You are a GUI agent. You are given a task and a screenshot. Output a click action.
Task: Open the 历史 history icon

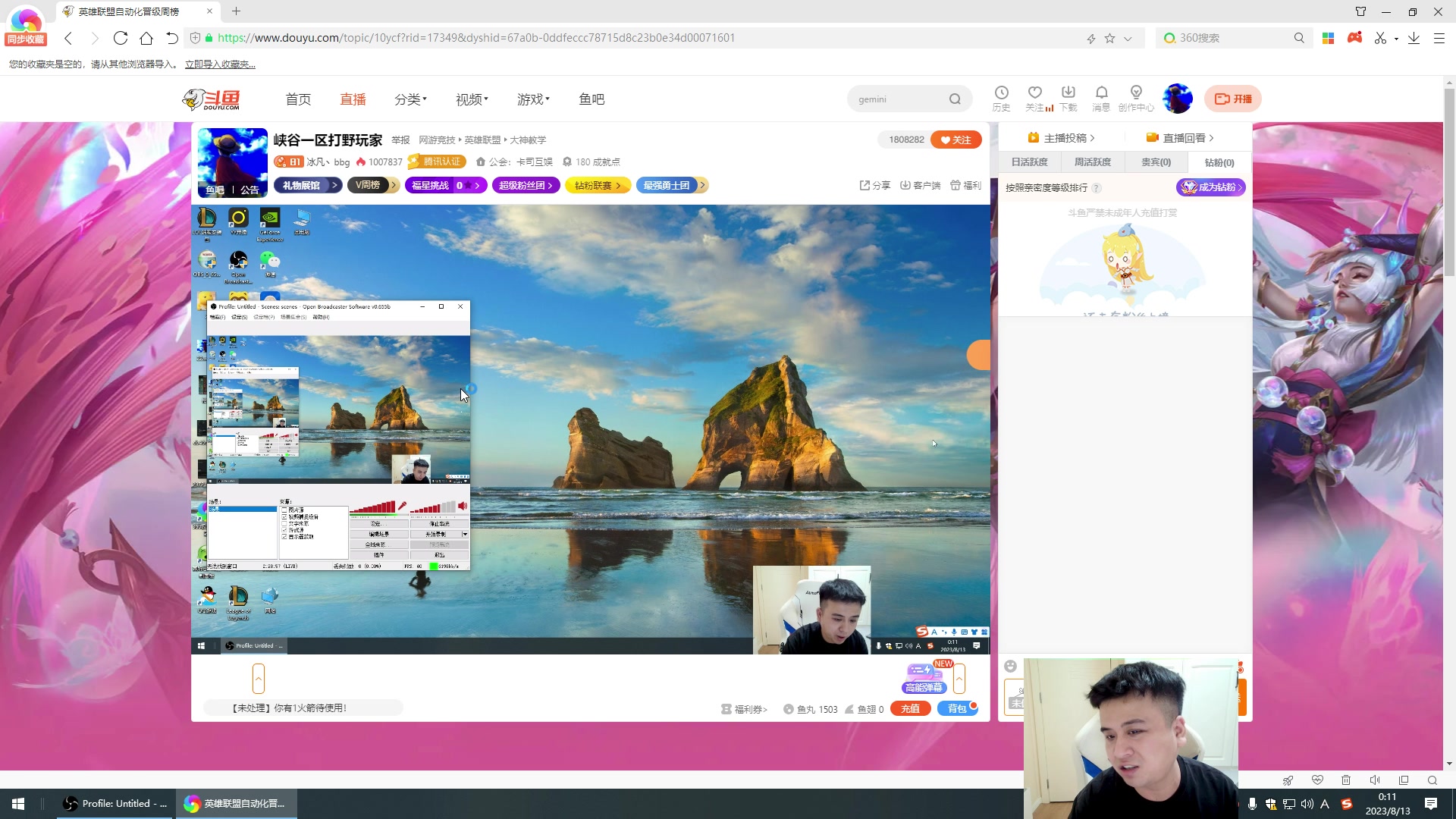pyautogui.click(x=1001, y=98)
